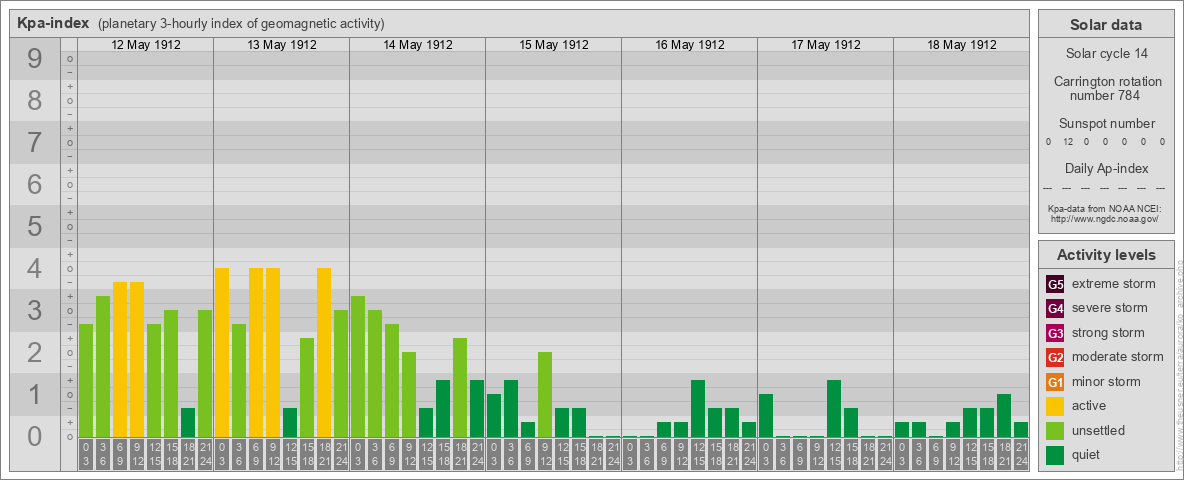This screenshot has width=1184, height=480.
Task: Click the moderate storm legend label
Action: pos(1118,356)
